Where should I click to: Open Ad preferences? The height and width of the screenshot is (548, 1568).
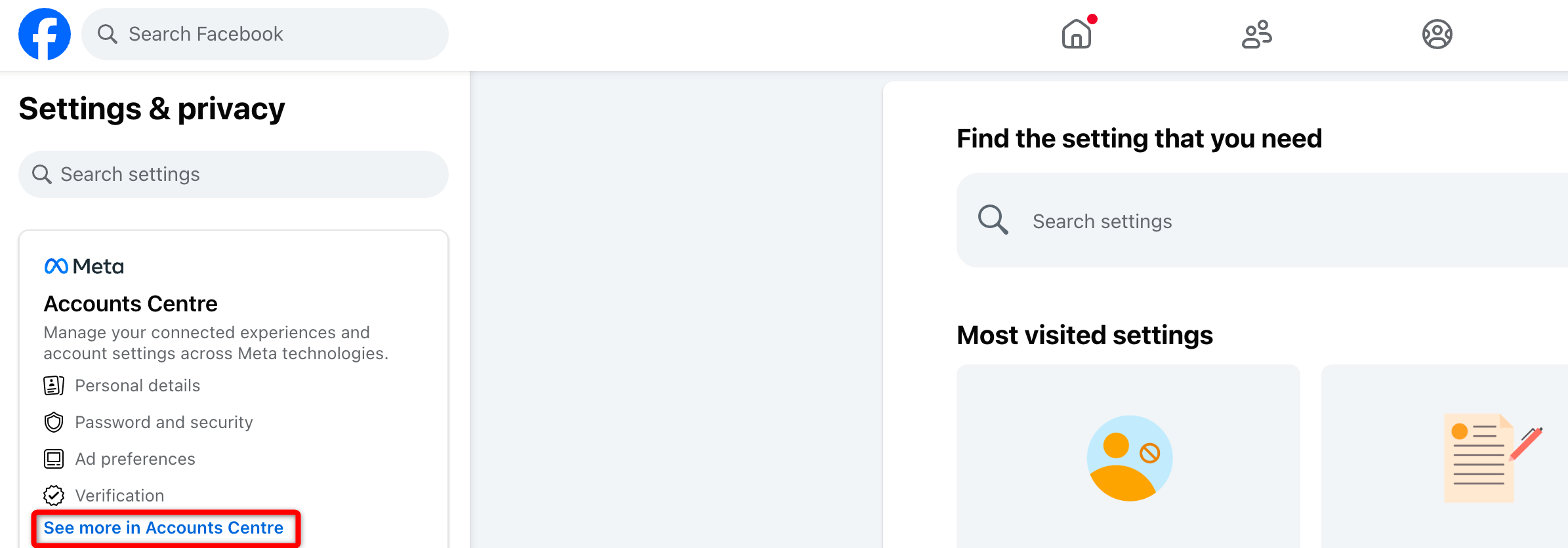coord(135,459)
